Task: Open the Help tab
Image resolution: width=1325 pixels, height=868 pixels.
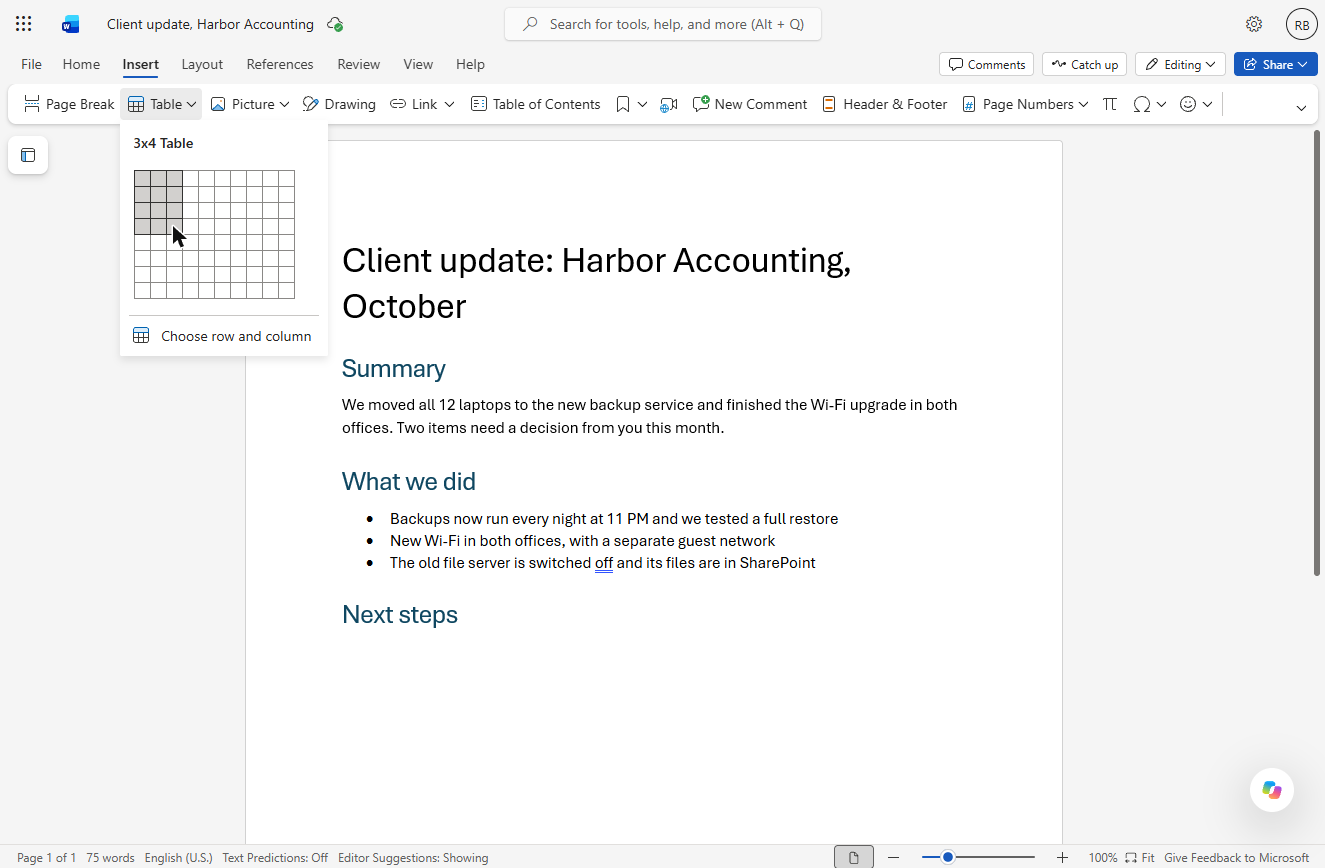Action: click(470, 64)
